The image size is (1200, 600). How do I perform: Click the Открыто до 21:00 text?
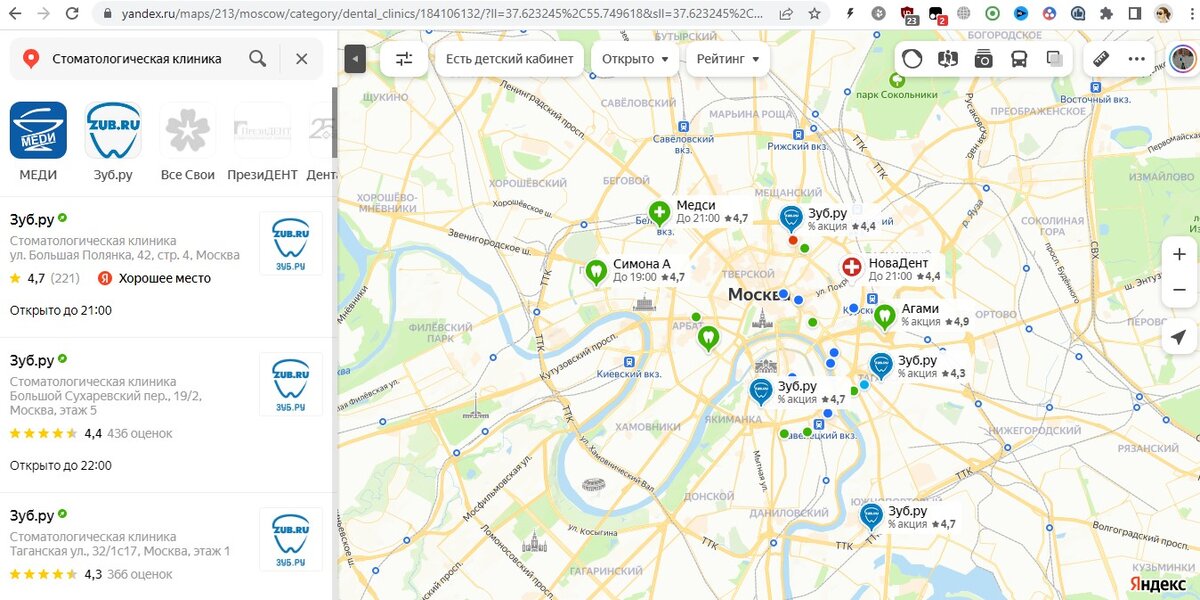point(61,310)
